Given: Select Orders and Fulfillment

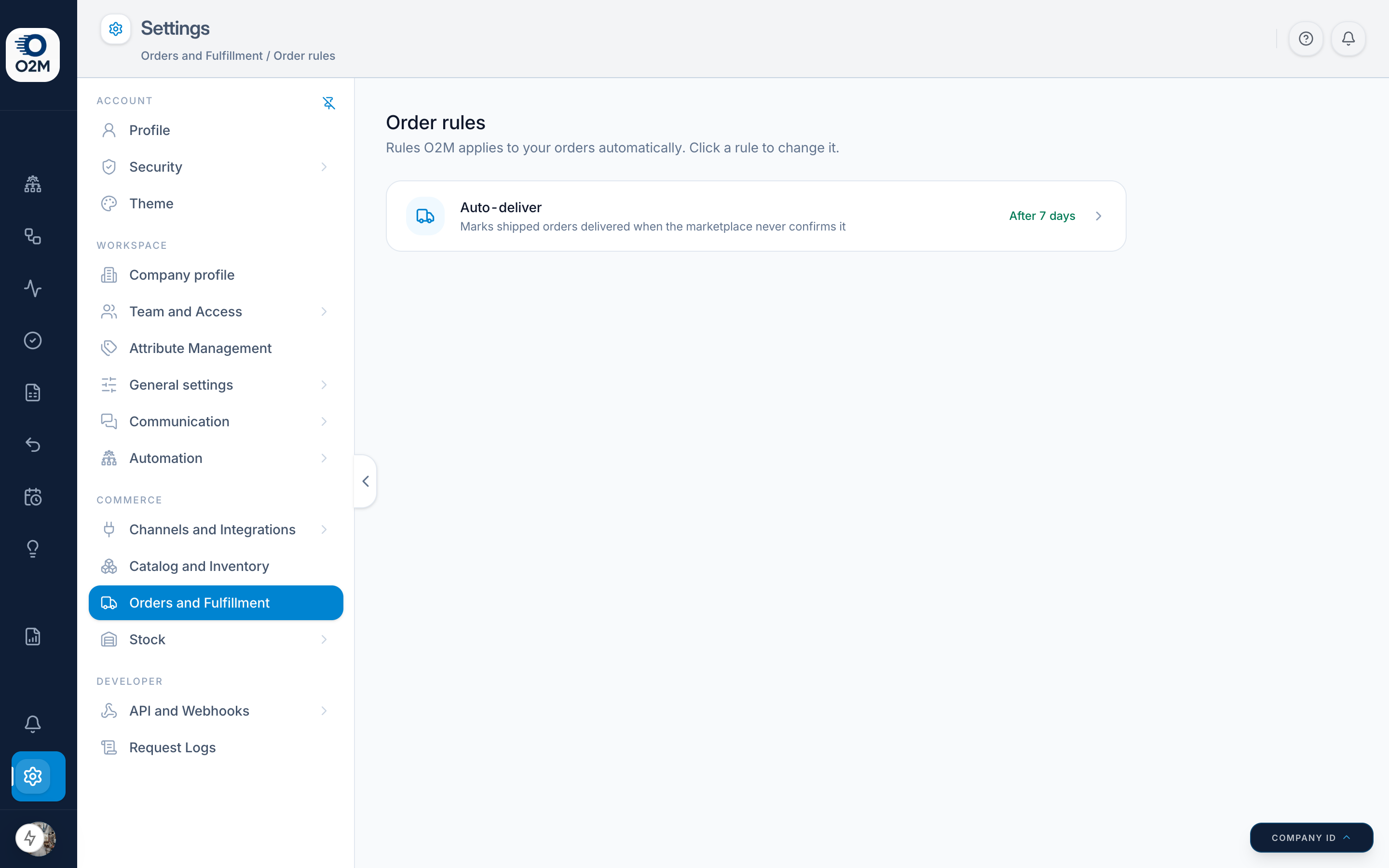Looking at the screenshot, I should (216, 603).
